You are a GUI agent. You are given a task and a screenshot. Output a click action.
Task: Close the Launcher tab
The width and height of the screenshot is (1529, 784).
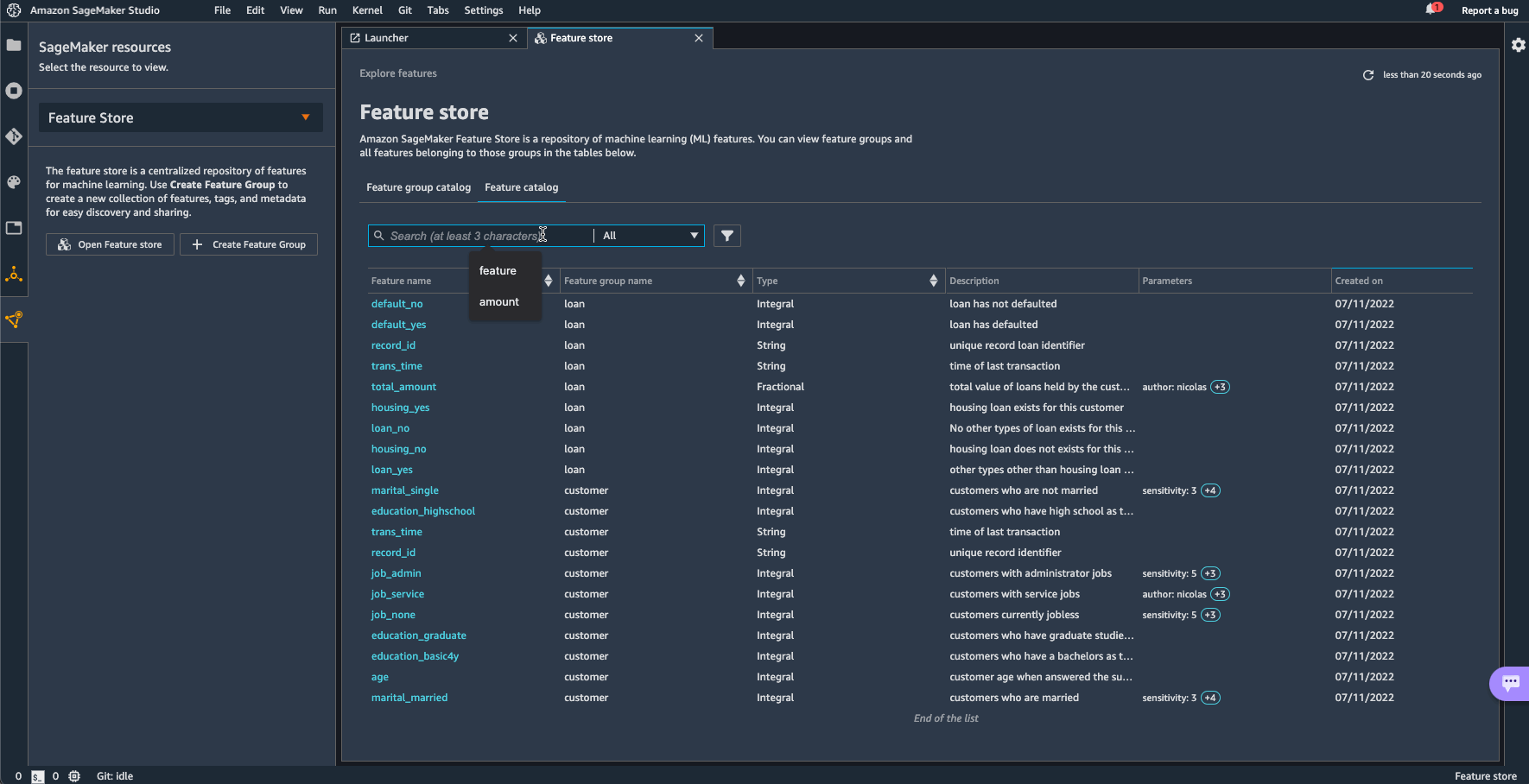(x=513, y=38)
